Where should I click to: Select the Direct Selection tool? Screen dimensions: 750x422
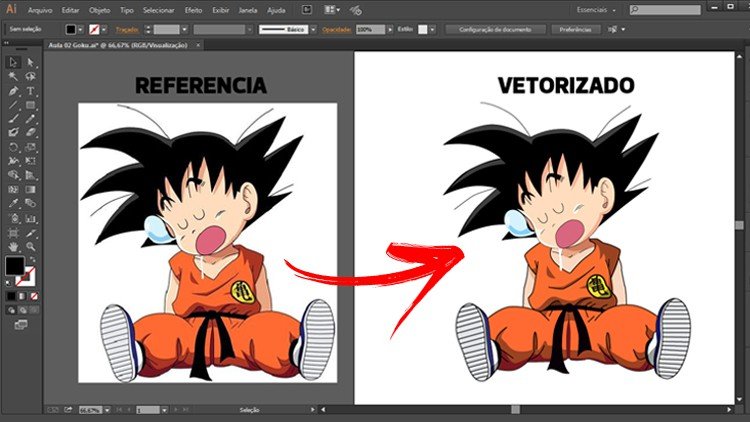[x=30, y=62]
